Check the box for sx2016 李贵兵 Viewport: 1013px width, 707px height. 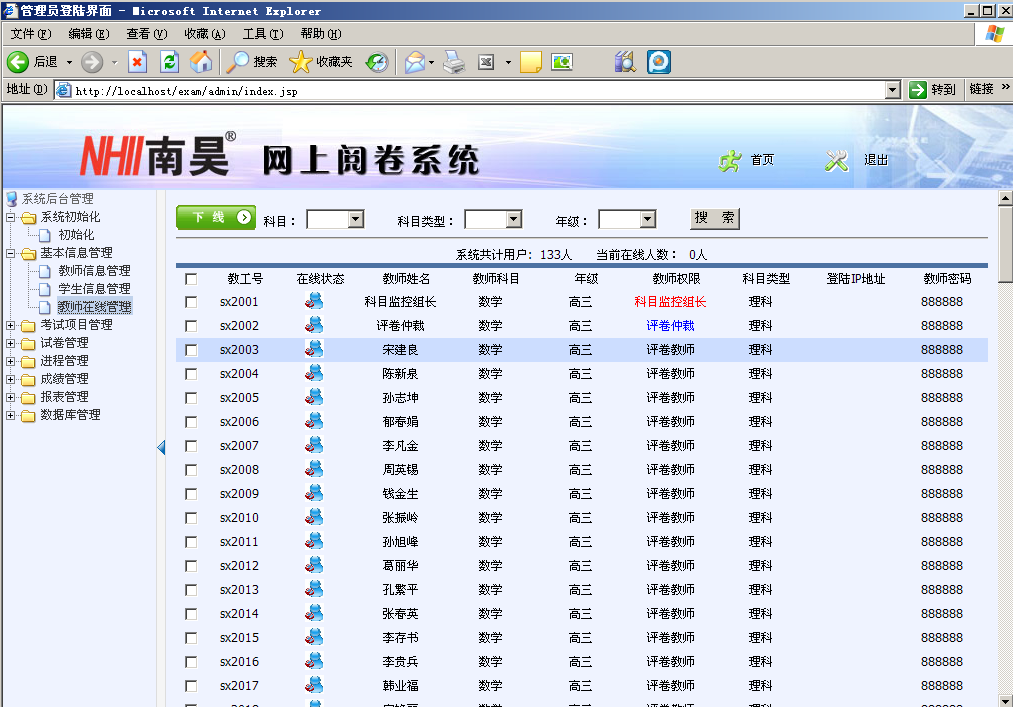tap(191, 662)
